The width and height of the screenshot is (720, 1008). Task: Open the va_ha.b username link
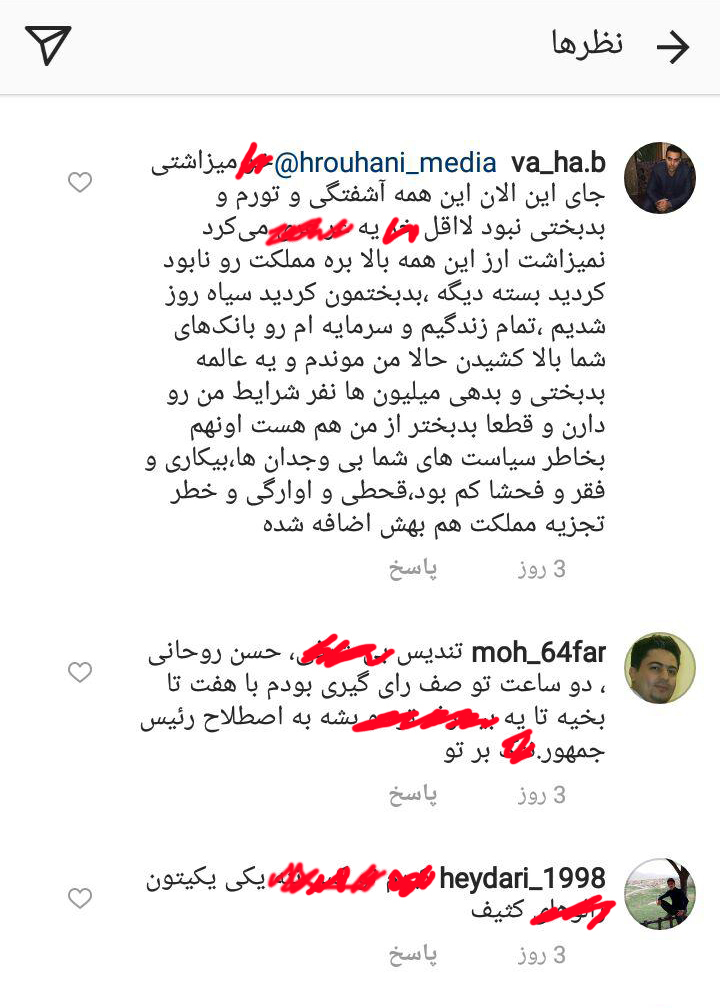559,163
